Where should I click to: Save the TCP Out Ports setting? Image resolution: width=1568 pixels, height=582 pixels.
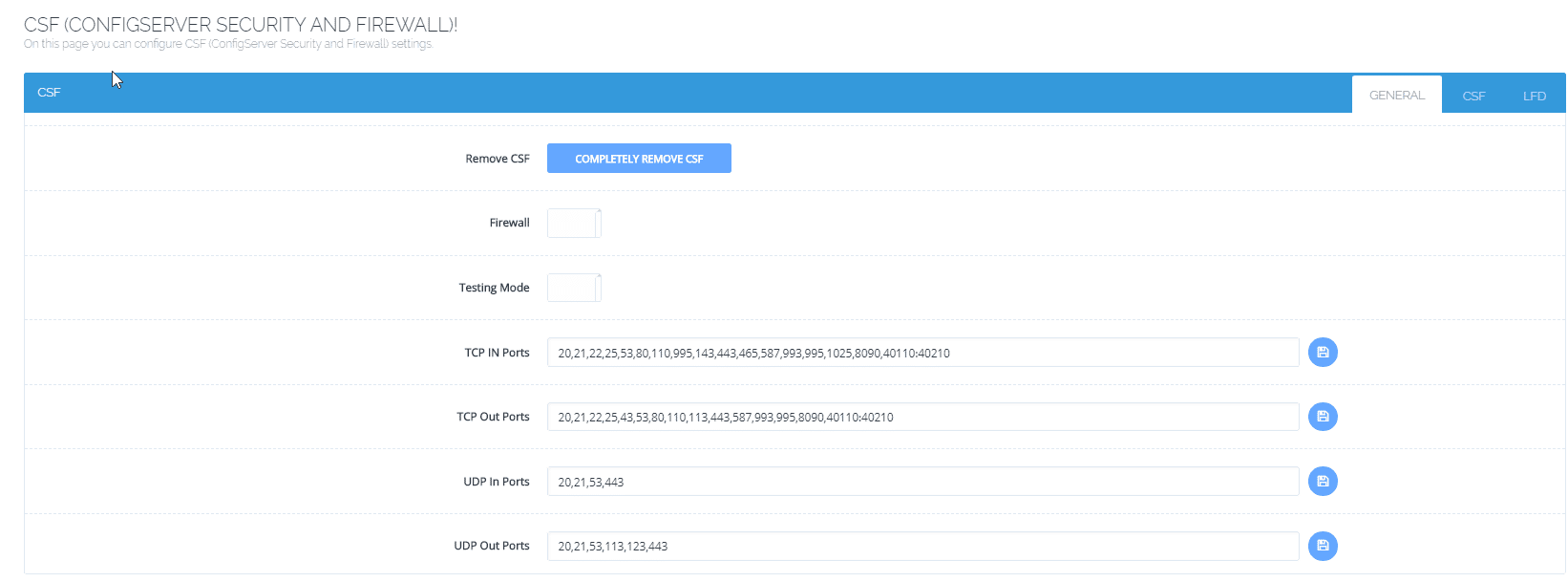(1323, 417)
